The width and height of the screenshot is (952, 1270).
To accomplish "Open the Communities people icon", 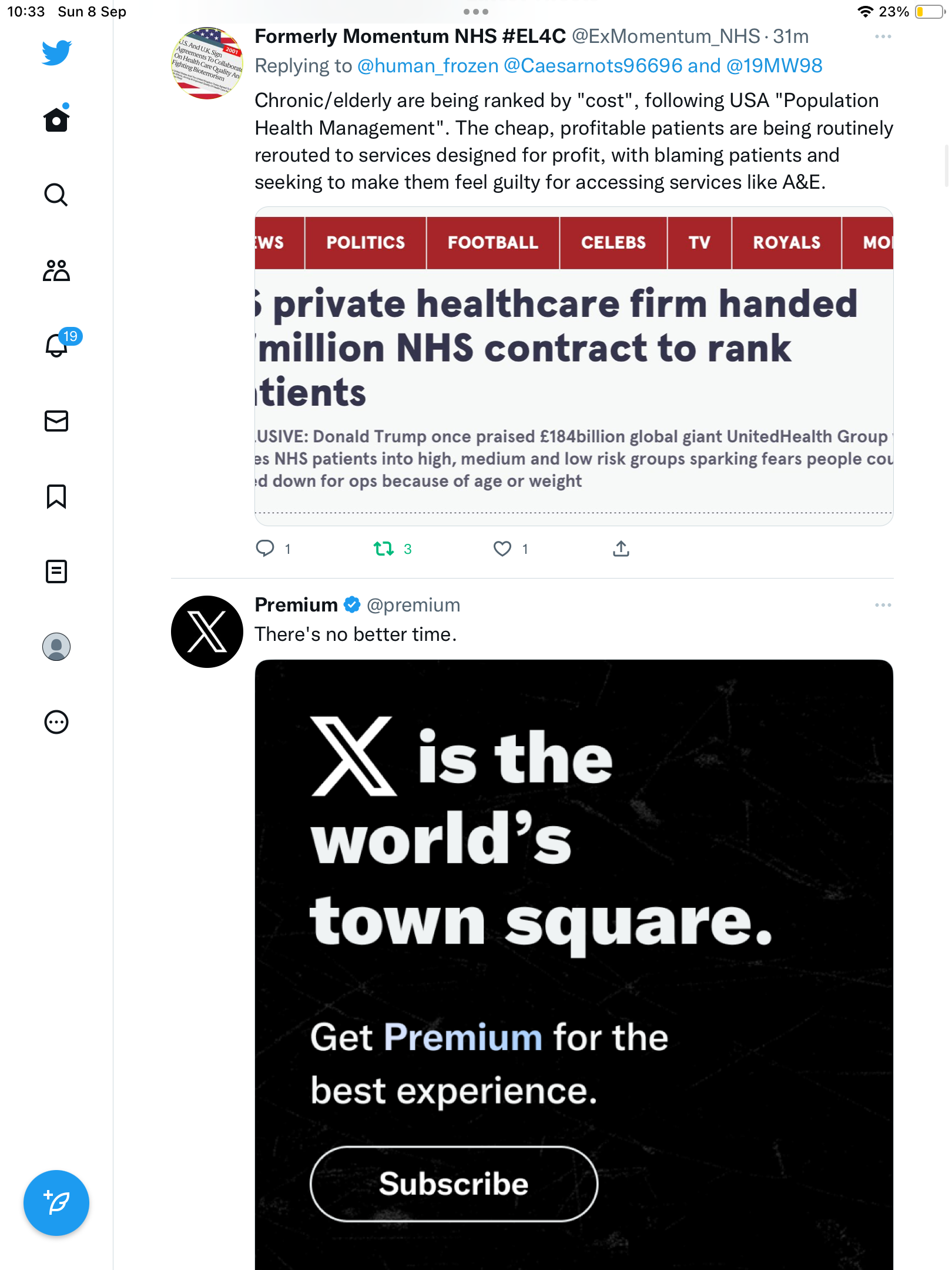I will coord(56,270).
